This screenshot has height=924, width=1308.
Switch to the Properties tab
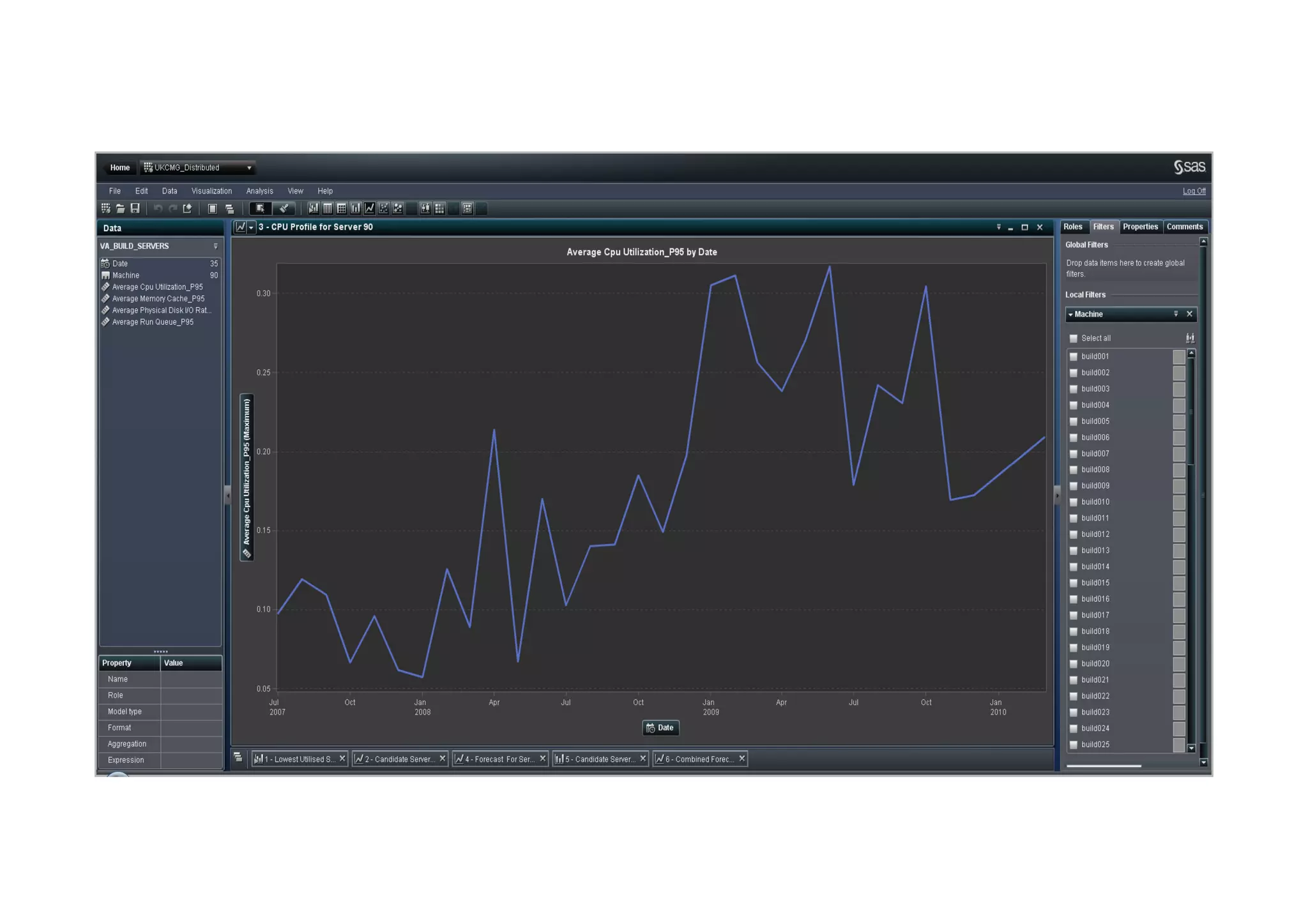pyautogui.click(x=1140, y=227)
